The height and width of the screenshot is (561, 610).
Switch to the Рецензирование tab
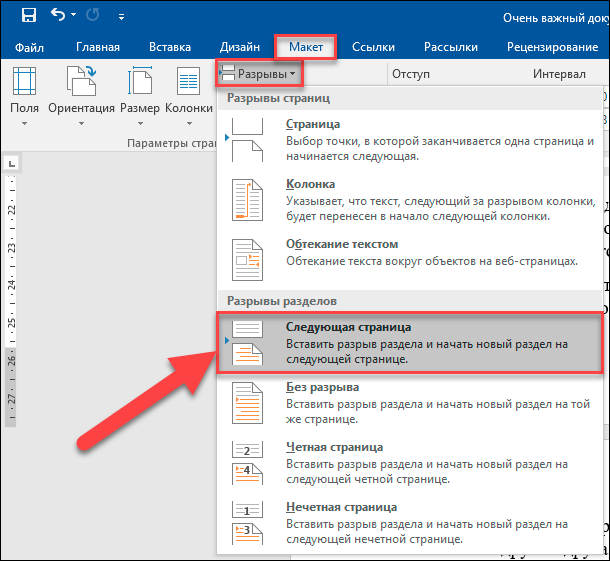click(552, 47)
